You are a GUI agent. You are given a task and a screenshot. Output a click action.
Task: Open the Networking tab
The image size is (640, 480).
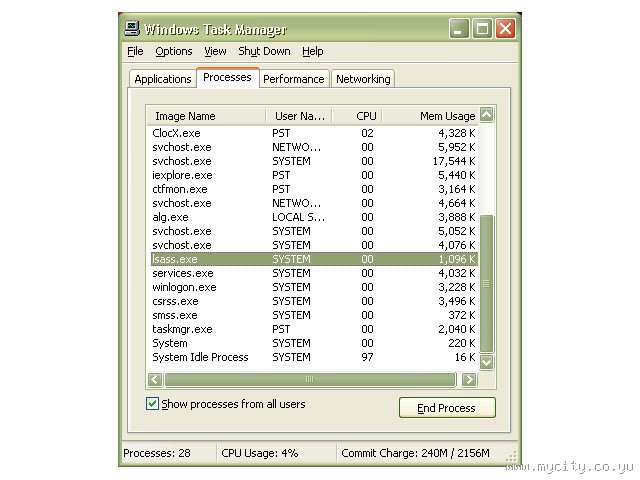[x=363, y=79]
